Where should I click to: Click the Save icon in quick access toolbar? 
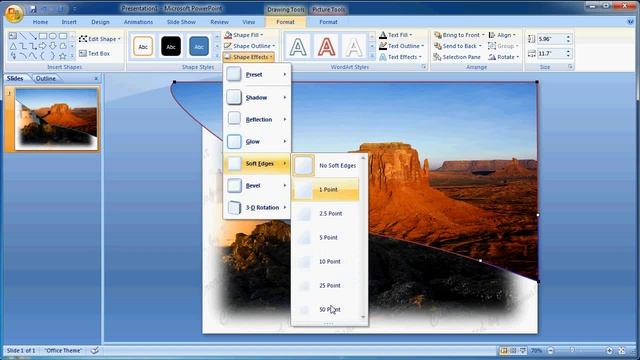(x=33, y=9)
